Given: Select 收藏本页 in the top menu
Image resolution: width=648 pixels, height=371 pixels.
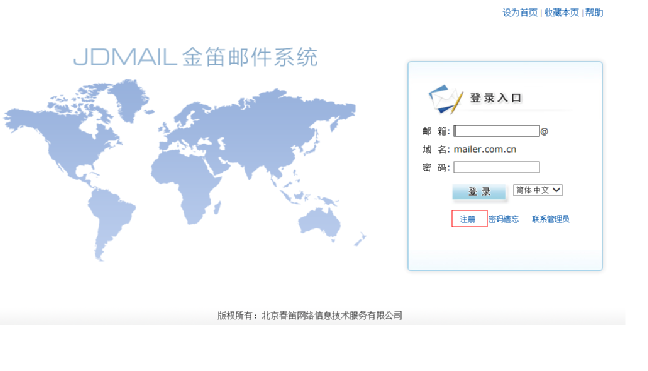Looking at the screenshot, I should [562, 12].
